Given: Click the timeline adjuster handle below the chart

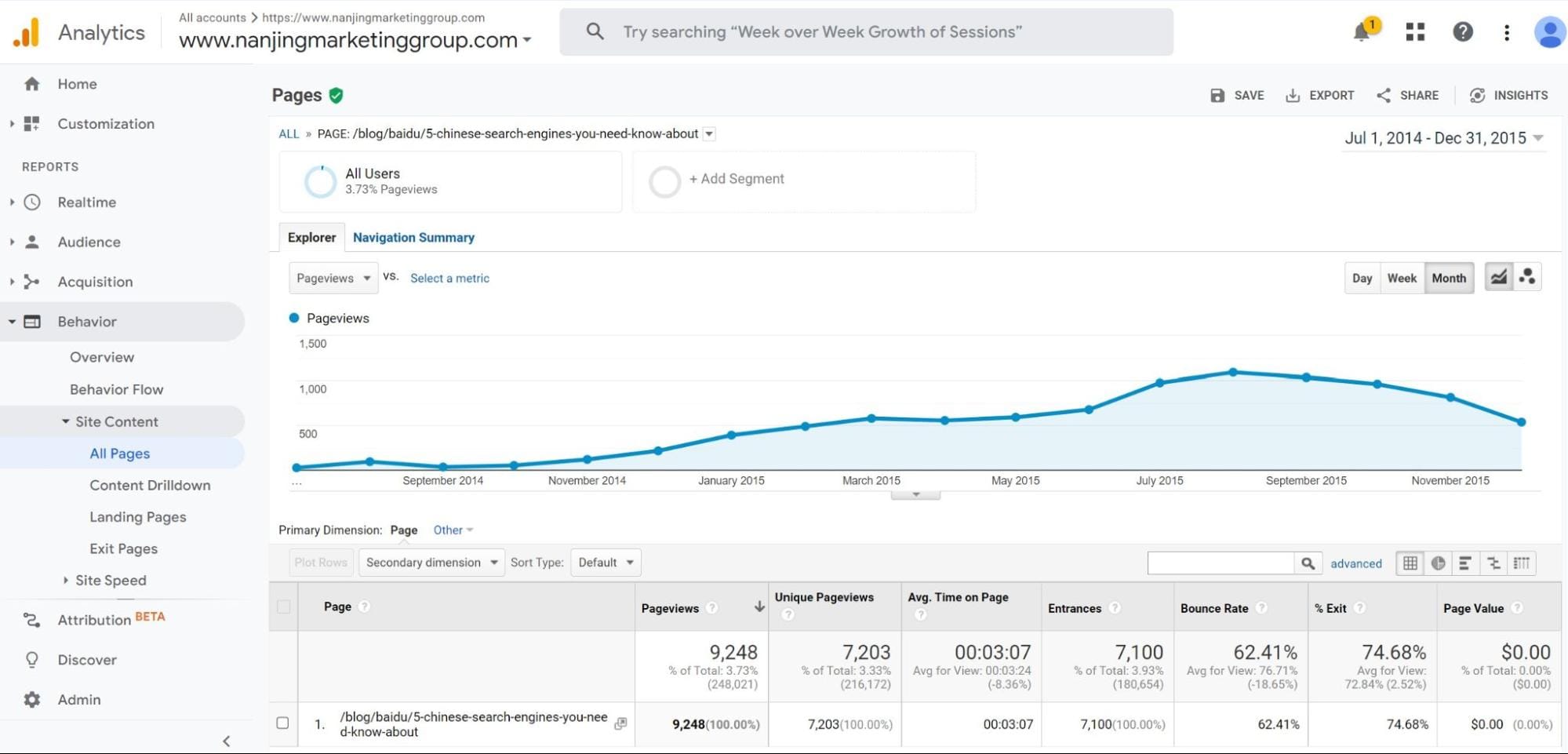Looking at the screenshot, I should 915,494.
